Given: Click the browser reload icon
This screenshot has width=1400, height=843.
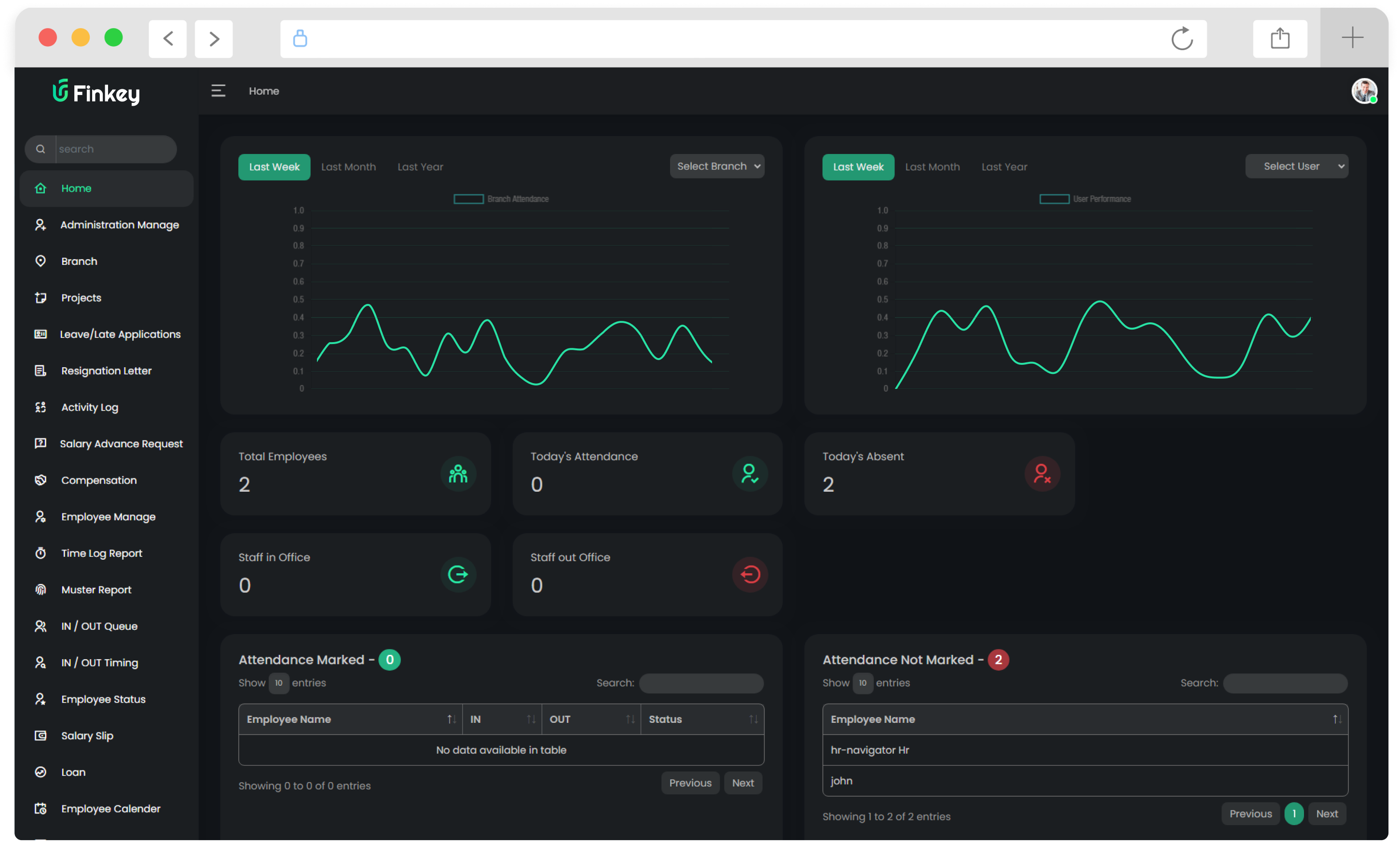Looking at the screenshot, I should 1182,39.
